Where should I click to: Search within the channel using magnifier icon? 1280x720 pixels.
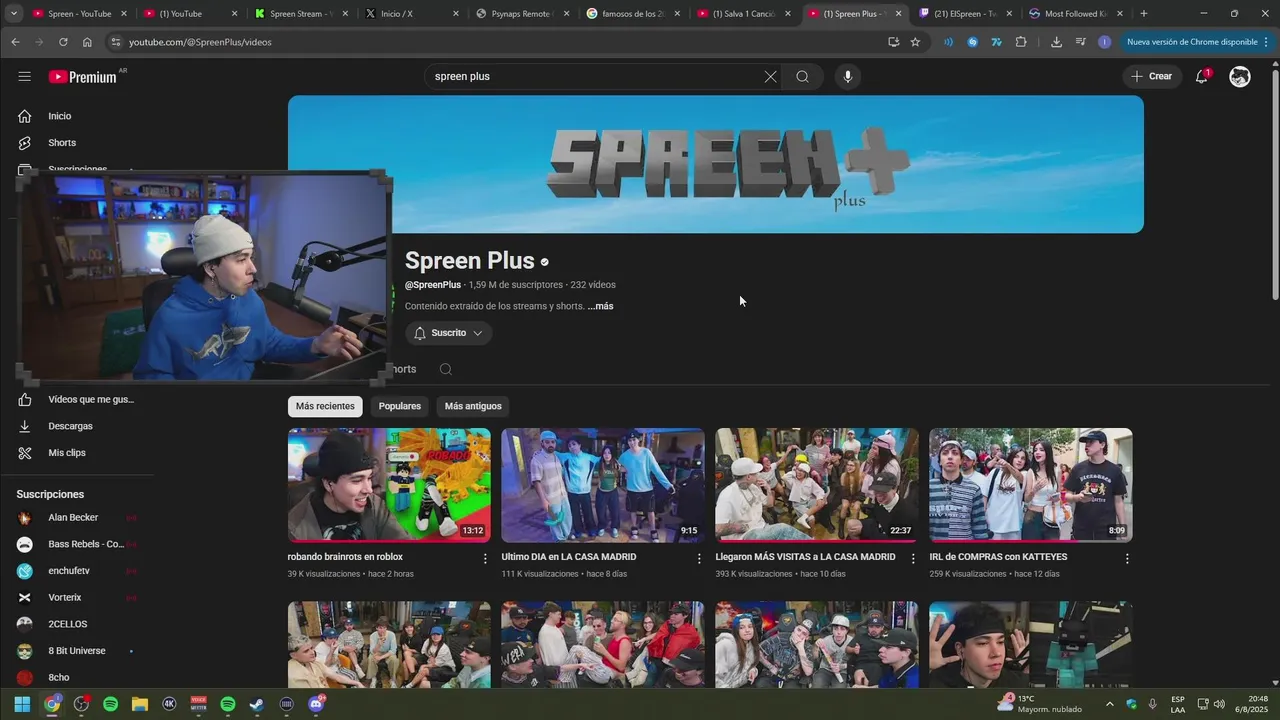click(446, 369)
